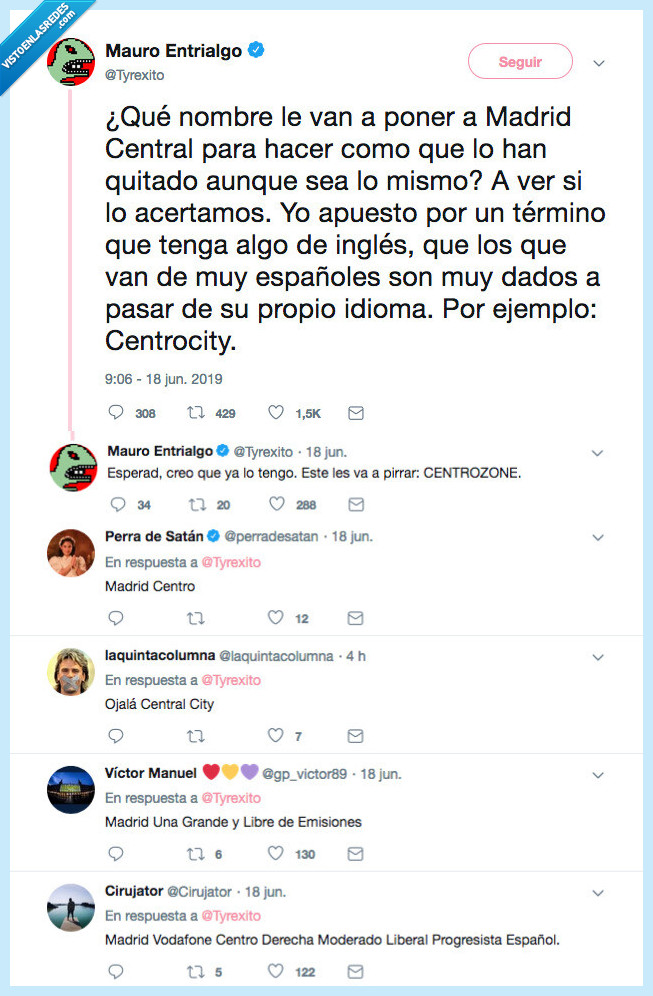Toggle like on laquintacolumna's reply
The height and width of the screenshot is (996, 653).
(277, 736)
